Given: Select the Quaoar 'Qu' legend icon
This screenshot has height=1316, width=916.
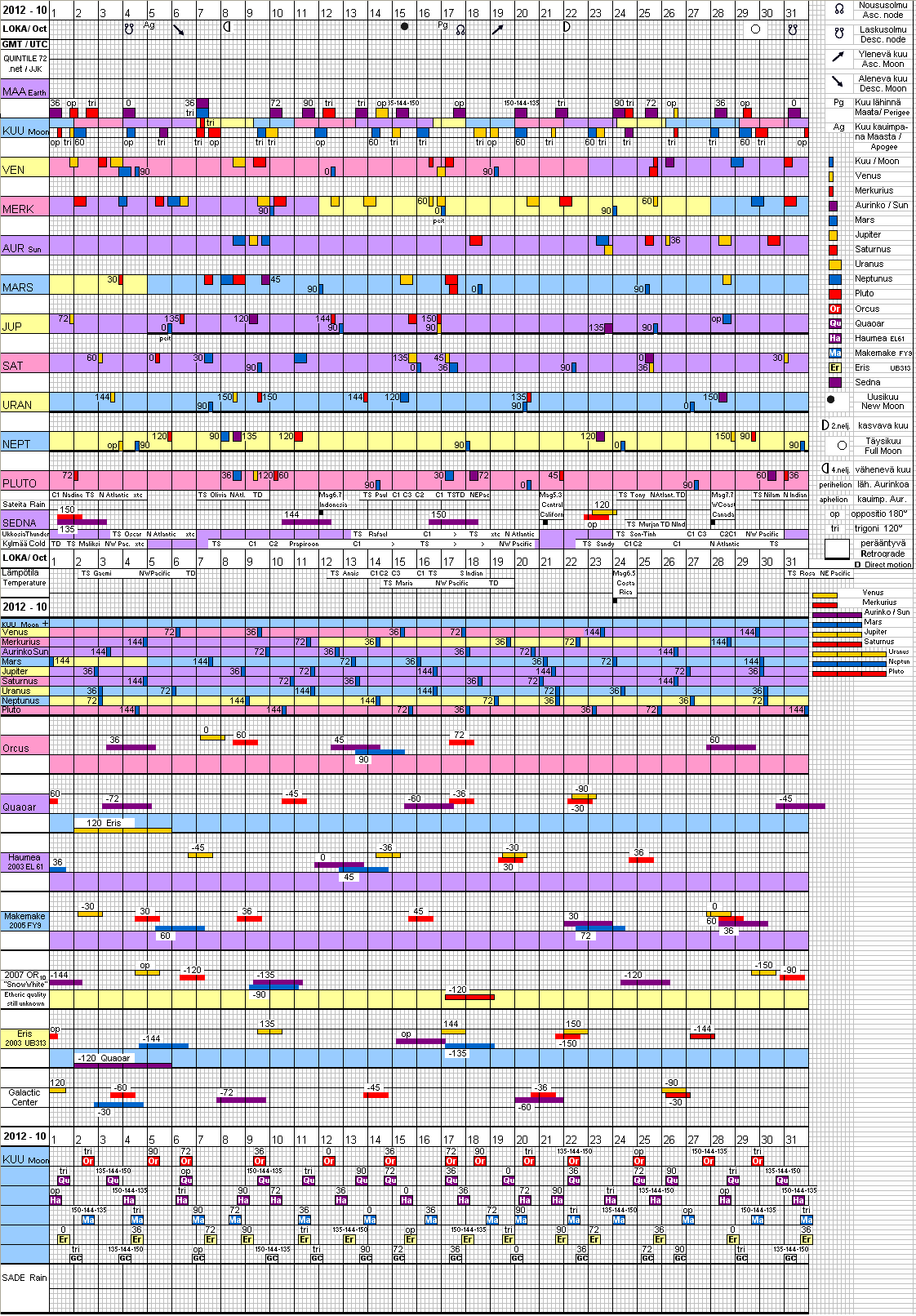Looking at the screenshot, I should click(834, 323).
